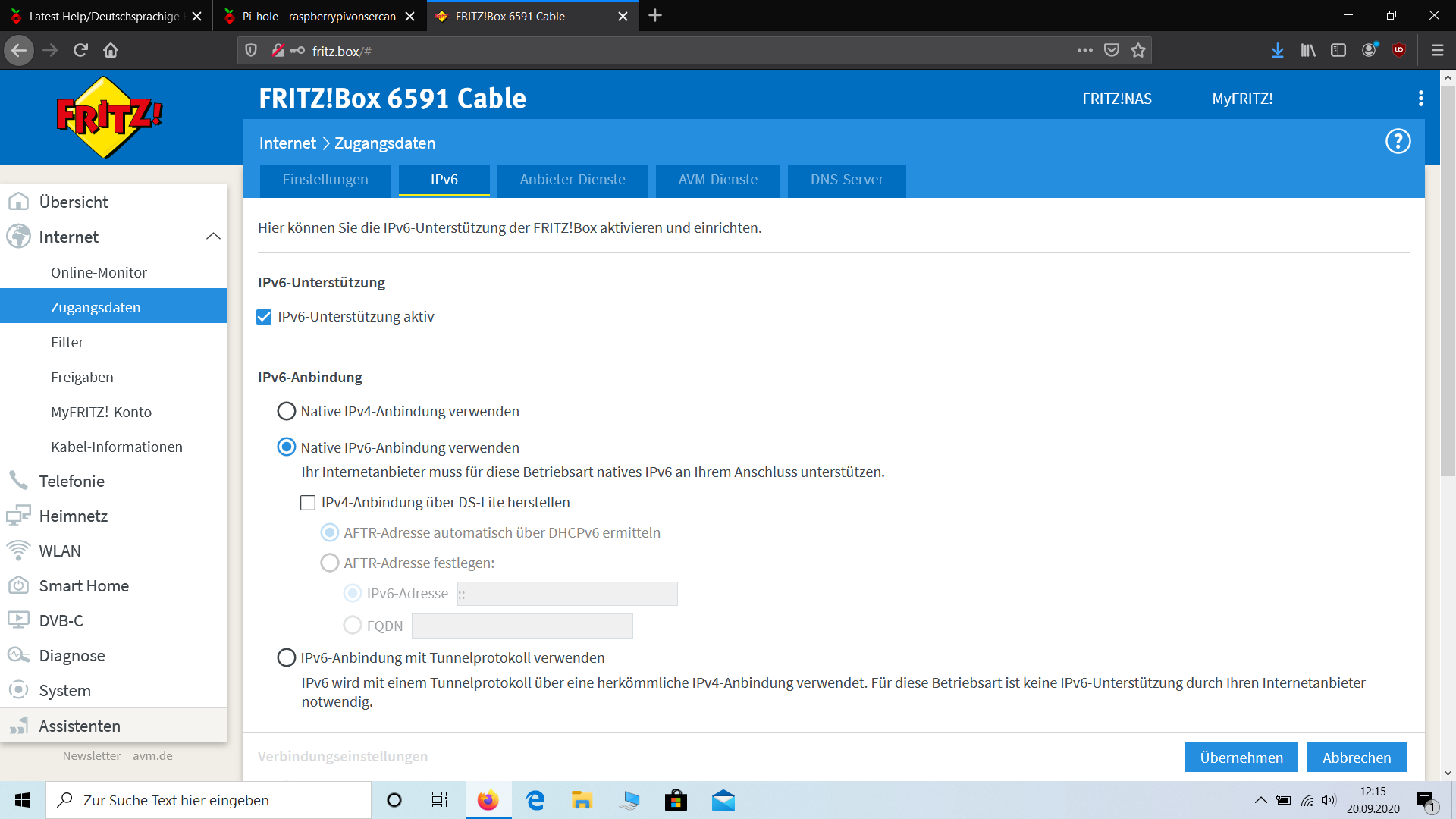The image size is (1456, 819).
Task: Click the Smart Home icon
Action: point(18,585)
